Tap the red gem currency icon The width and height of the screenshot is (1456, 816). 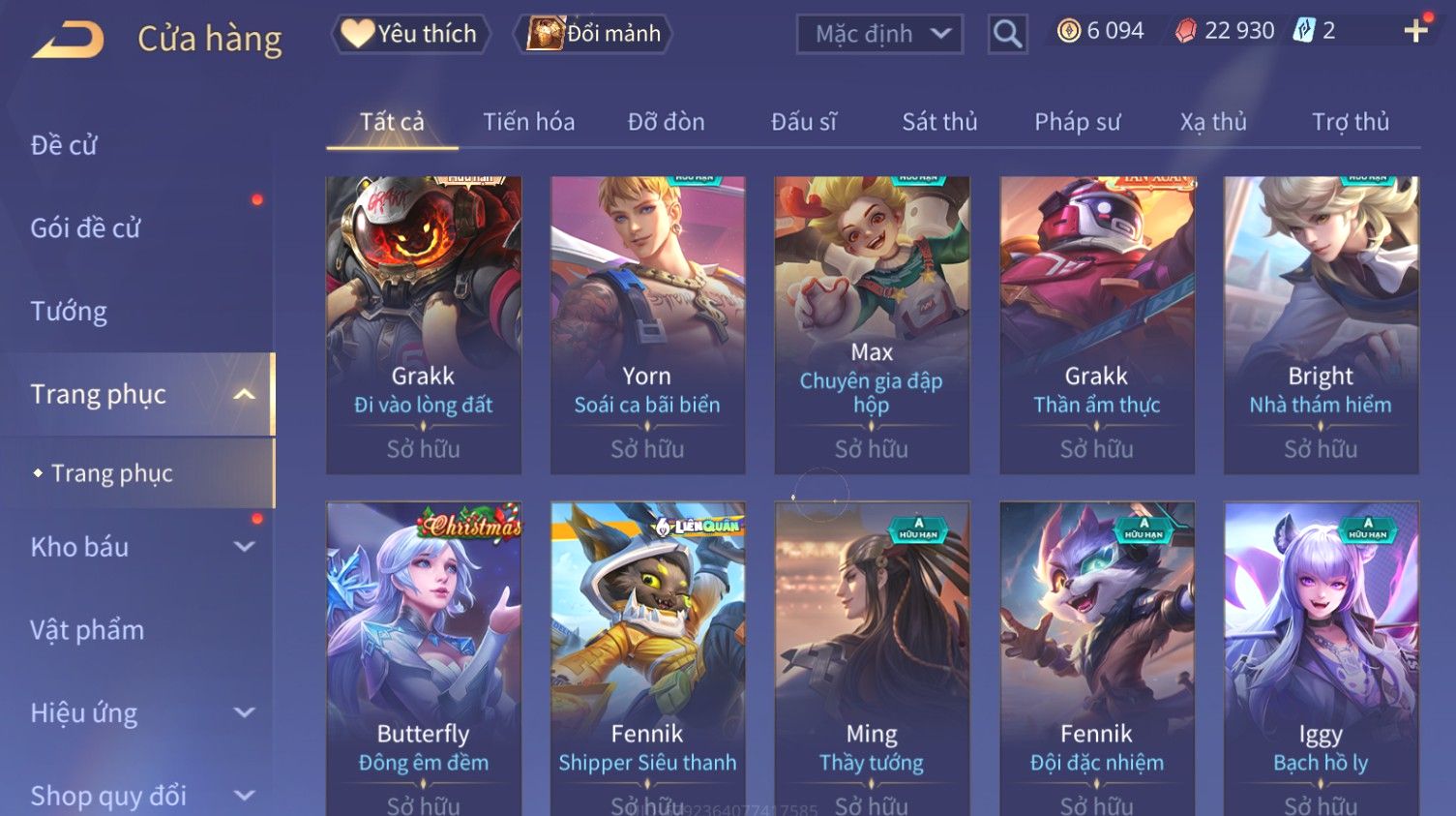click(x=1186, y=31)
